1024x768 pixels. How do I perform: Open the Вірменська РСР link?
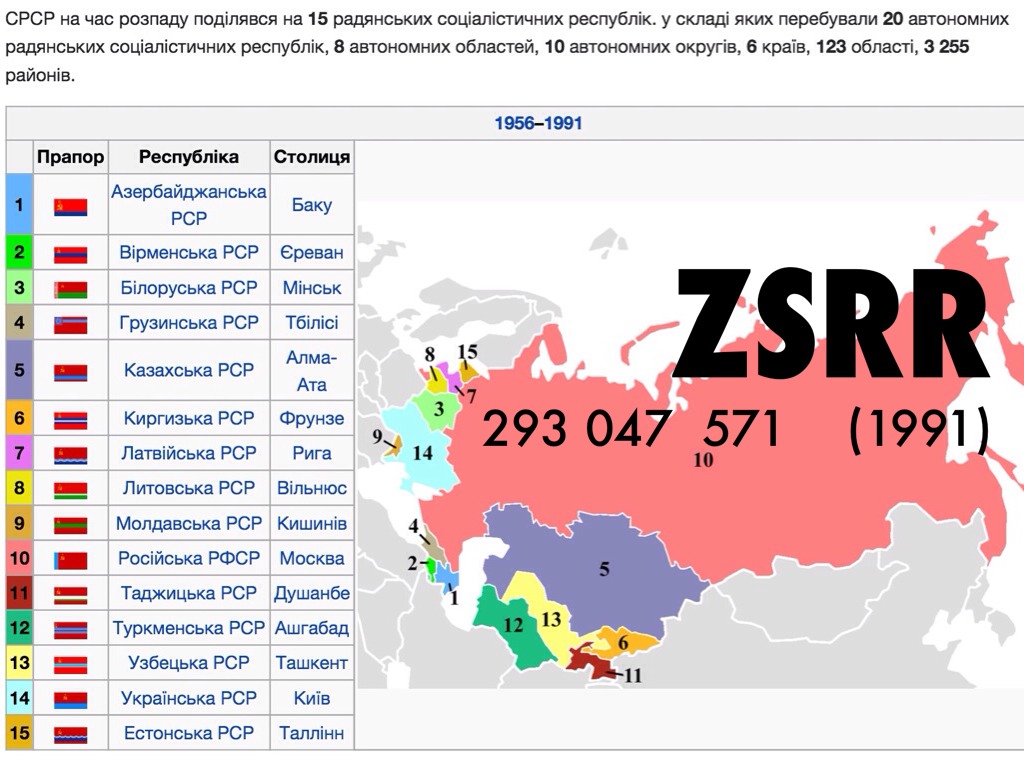pyautogui.click(x=188, y=253)
